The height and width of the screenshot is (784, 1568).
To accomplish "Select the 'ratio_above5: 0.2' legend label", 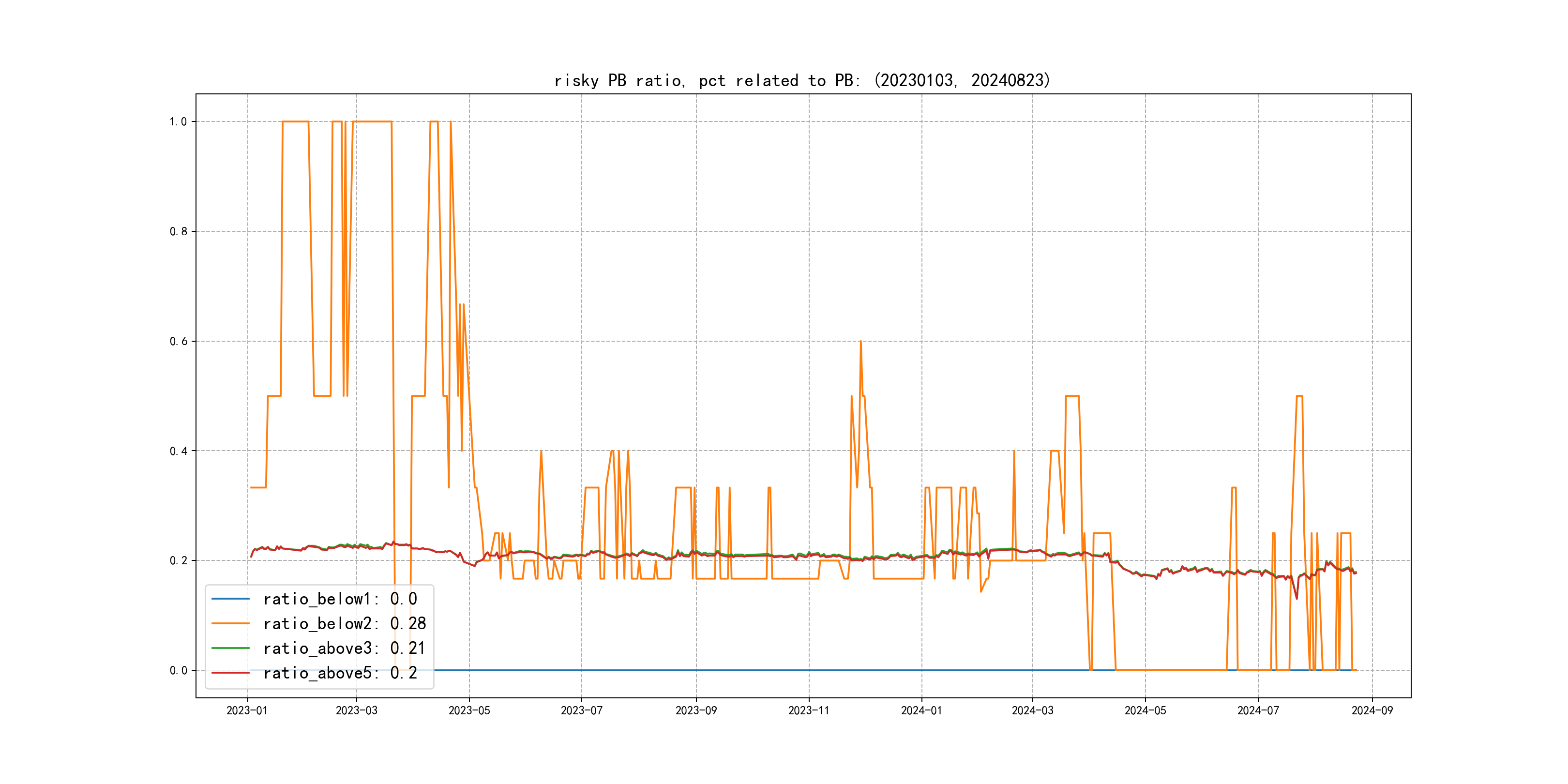I will click(340, 673).
